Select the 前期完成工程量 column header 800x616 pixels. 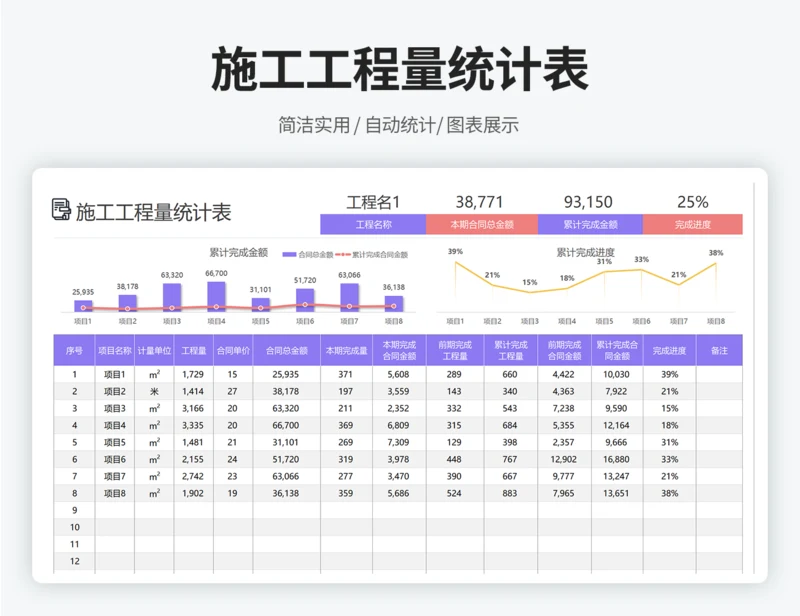click(x=455, y=351)
